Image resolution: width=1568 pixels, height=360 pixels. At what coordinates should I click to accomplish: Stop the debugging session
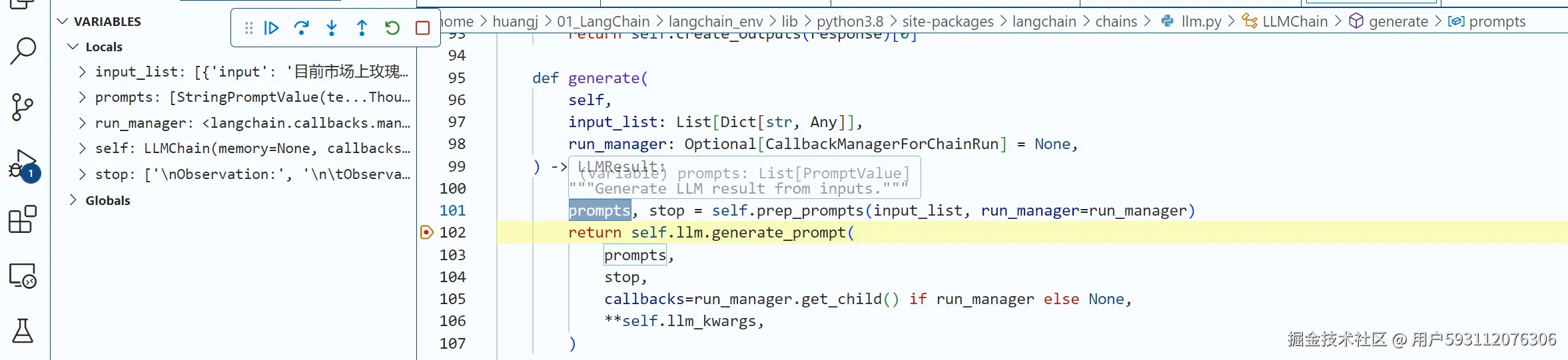point(422,28)
